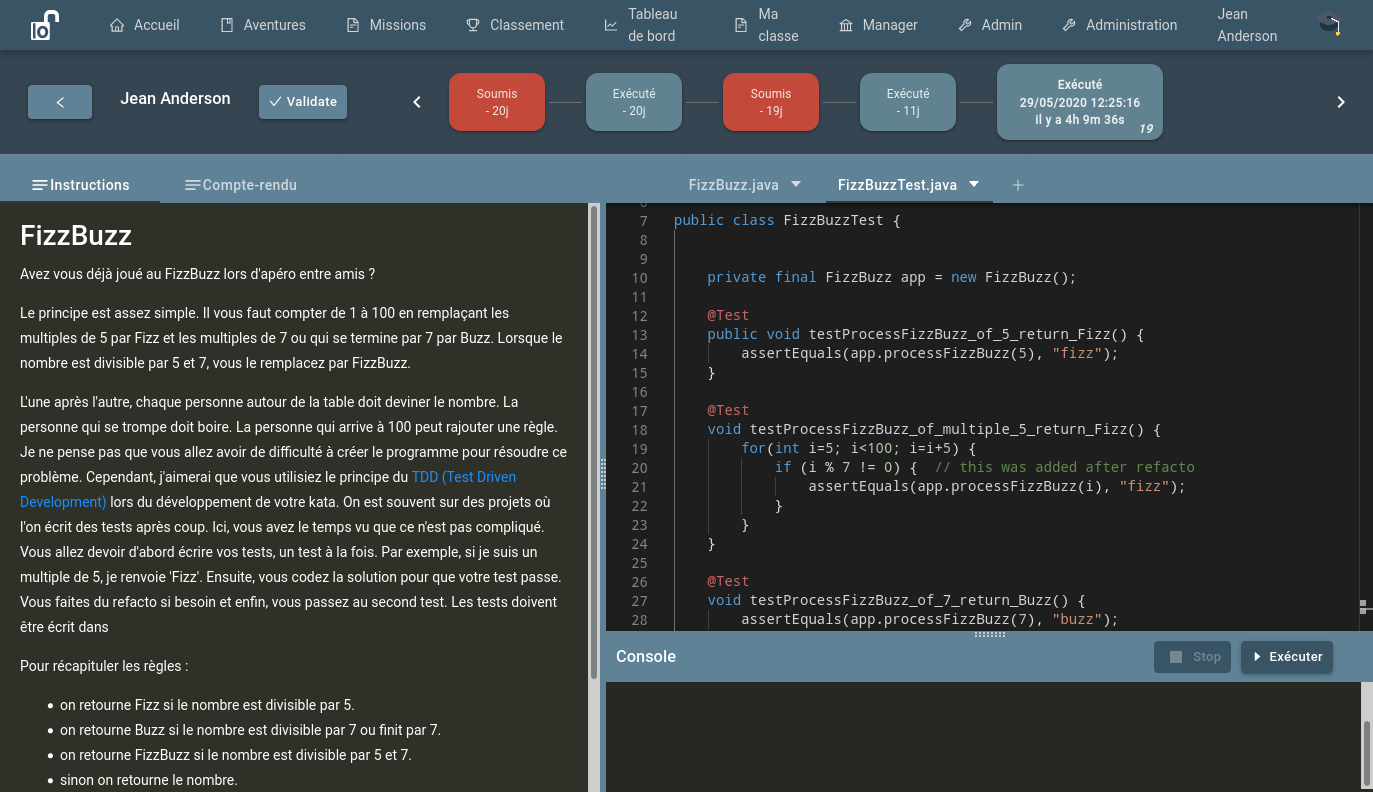Open the FizzBuzz.java file tab
Viewport: 1373px width, 792px height.
(x=734, y=185)
